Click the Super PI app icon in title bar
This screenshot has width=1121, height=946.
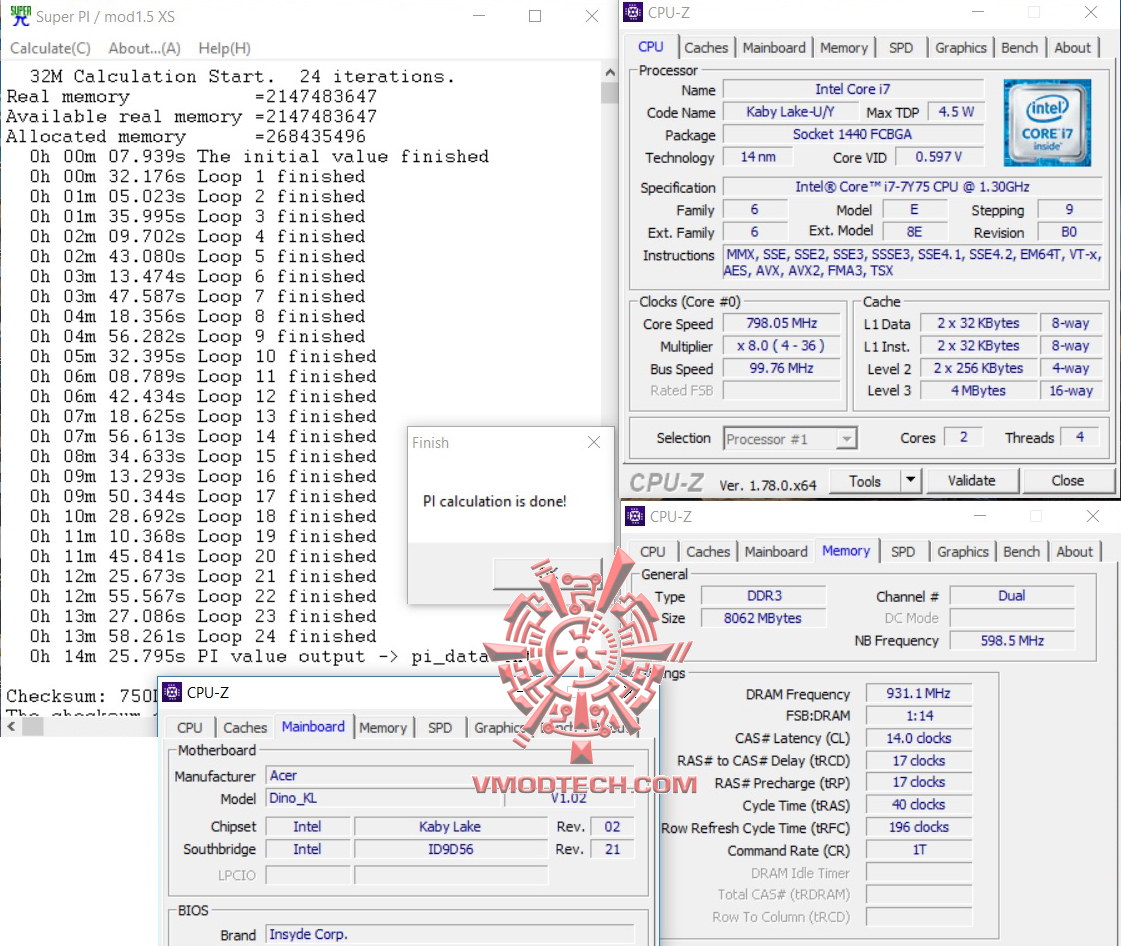(x=21, y=16)
